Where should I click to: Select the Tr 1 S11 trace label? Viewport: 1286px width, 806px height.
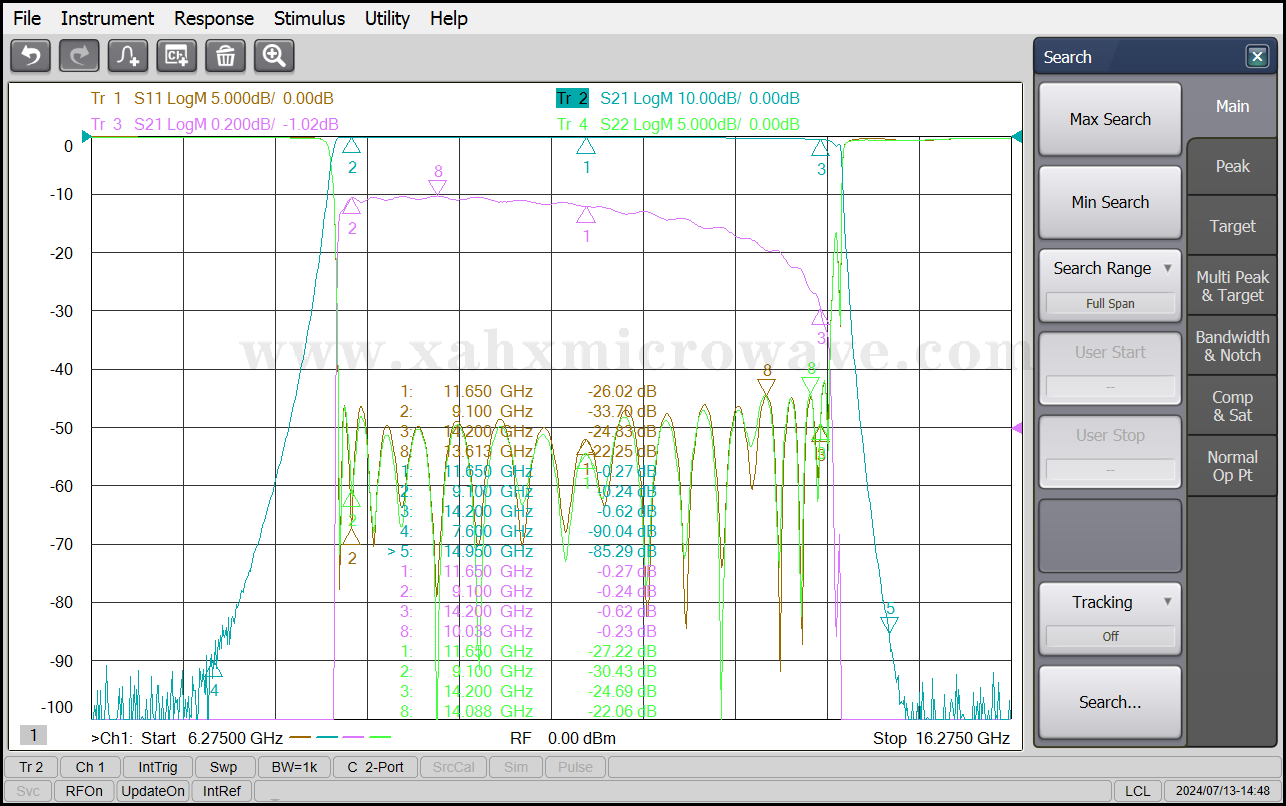pyautogui.click(x=212, y=98)
